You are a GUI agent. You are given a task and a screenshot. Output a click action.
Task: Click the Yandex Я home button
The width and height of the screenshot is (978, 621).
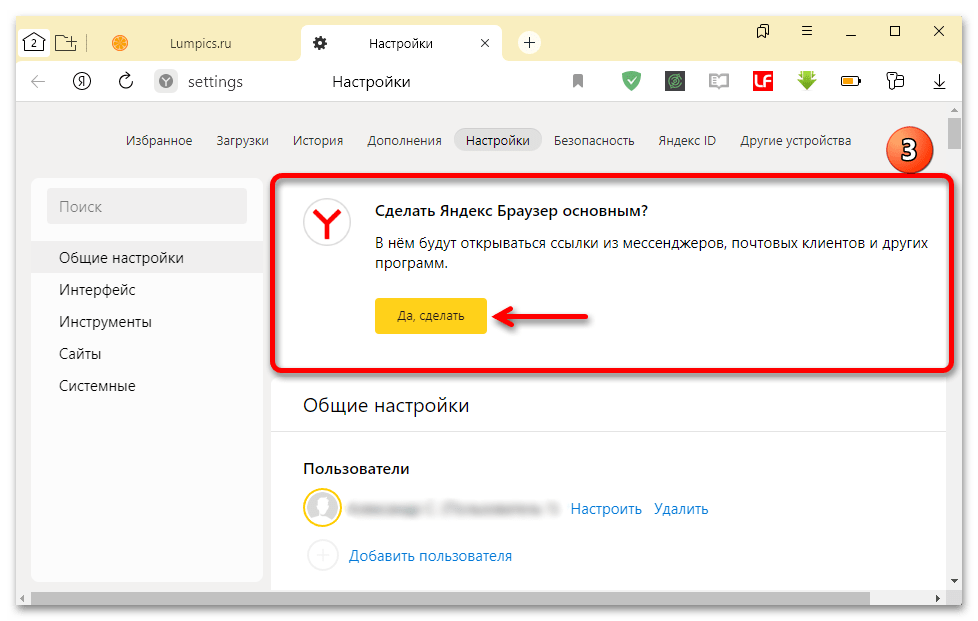(82, 81)
